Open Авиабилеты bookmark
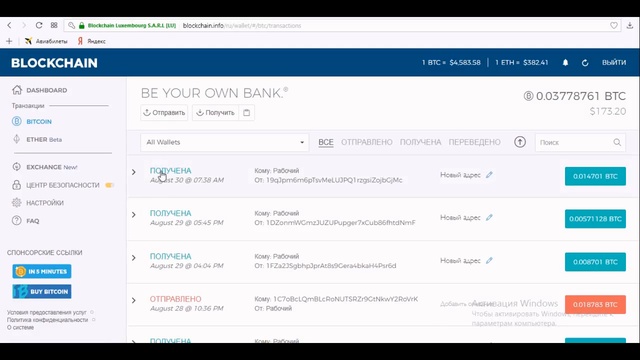 (x=46, y=41)
